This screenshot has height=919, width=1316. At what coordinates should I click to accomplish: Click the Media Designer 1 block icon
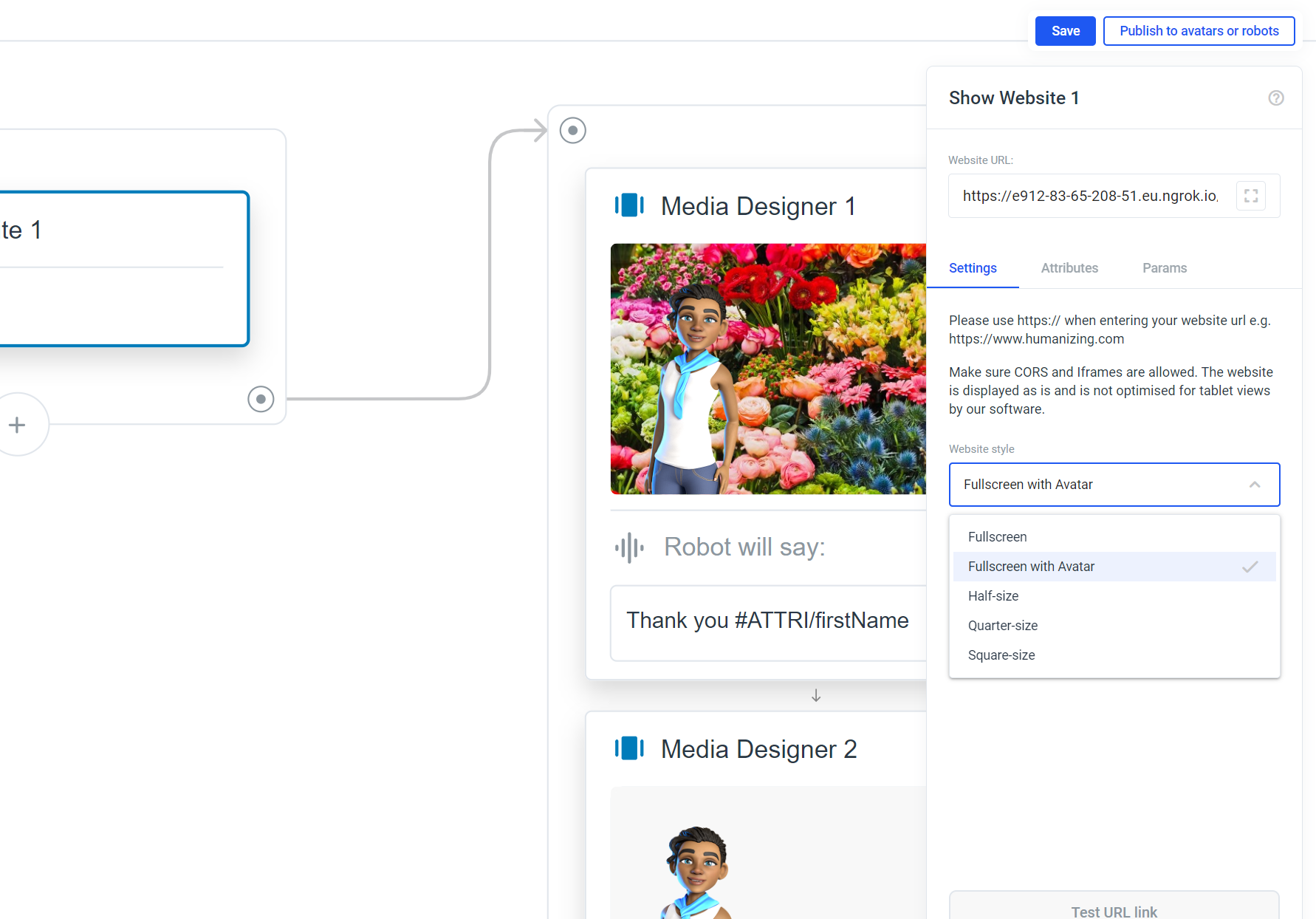(629, 205)
